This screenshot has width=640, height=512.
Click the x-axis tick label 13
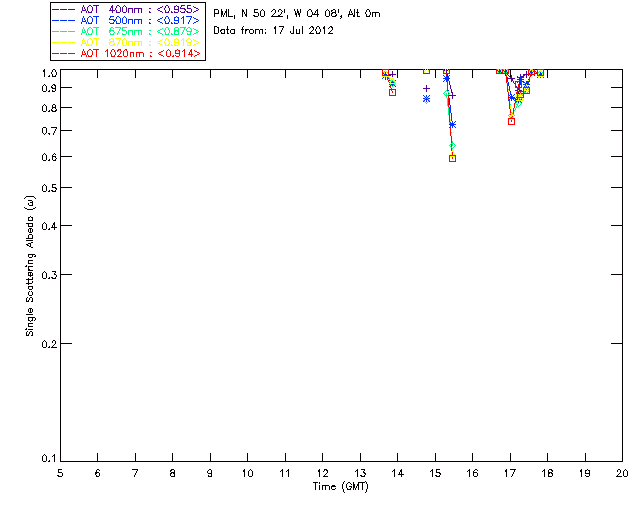(360, 473)
